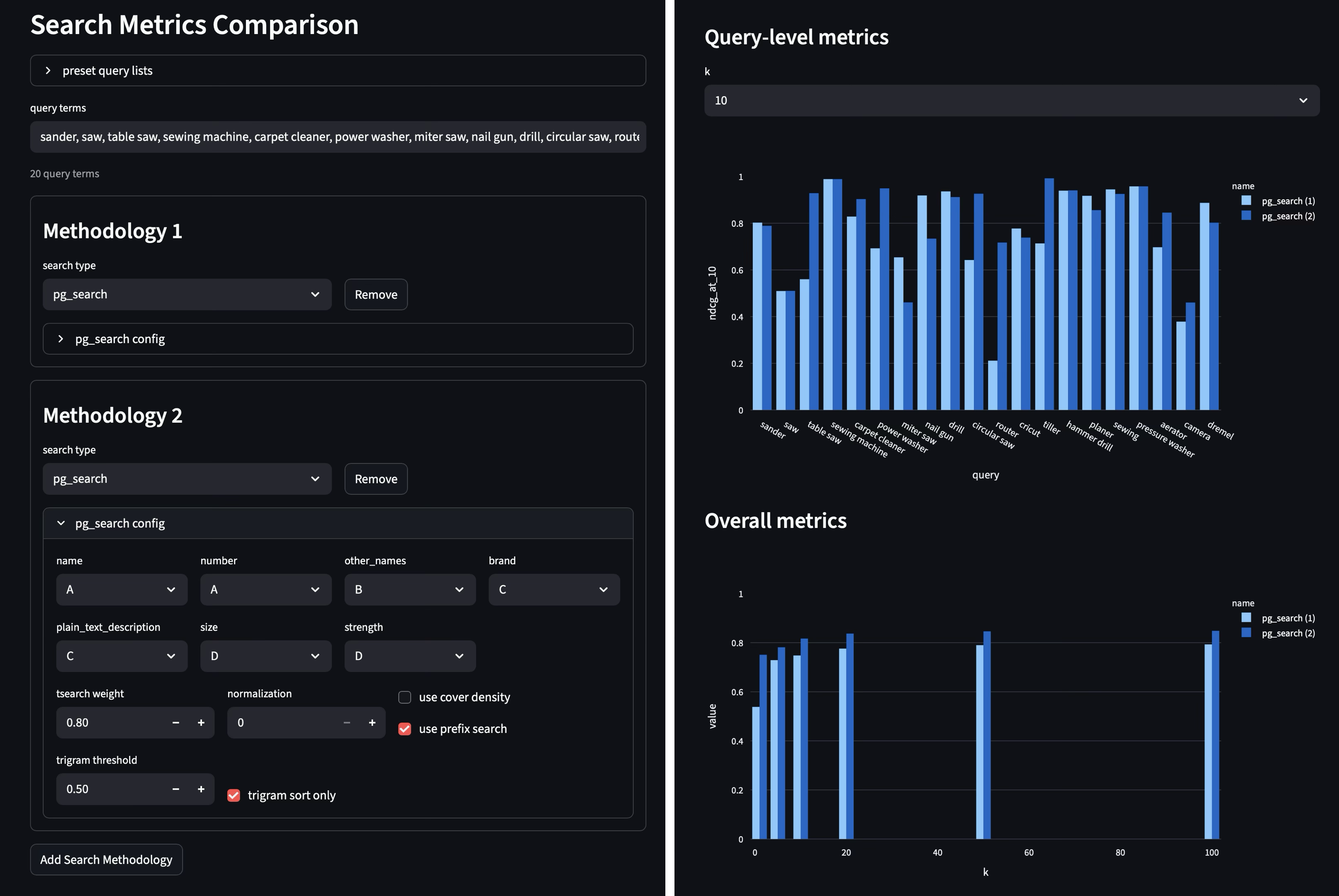
Task: Enable use cover density checkbox
Action: pos(404,697)
